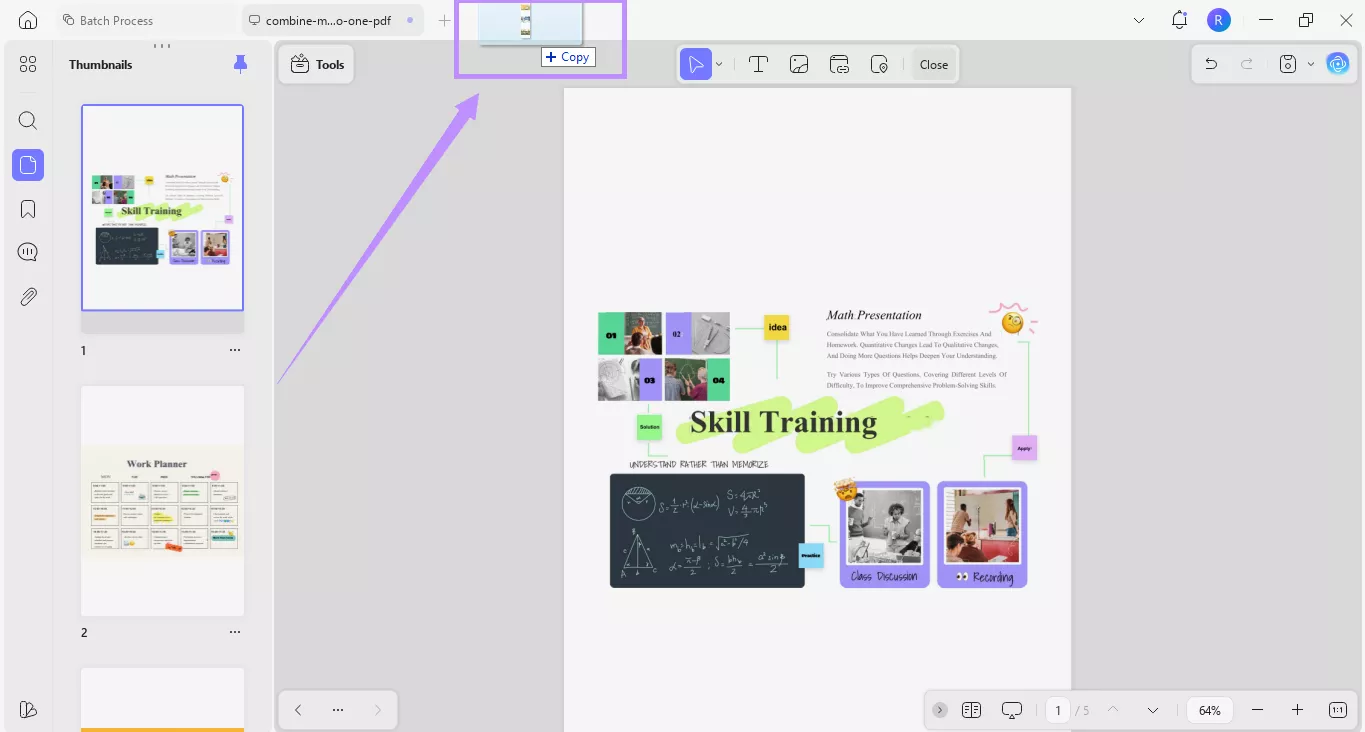Image resolution: width=1365 pixels, height=732 pixels.
Task: Select the Text editing tool
Action: (x=758, y=63)
